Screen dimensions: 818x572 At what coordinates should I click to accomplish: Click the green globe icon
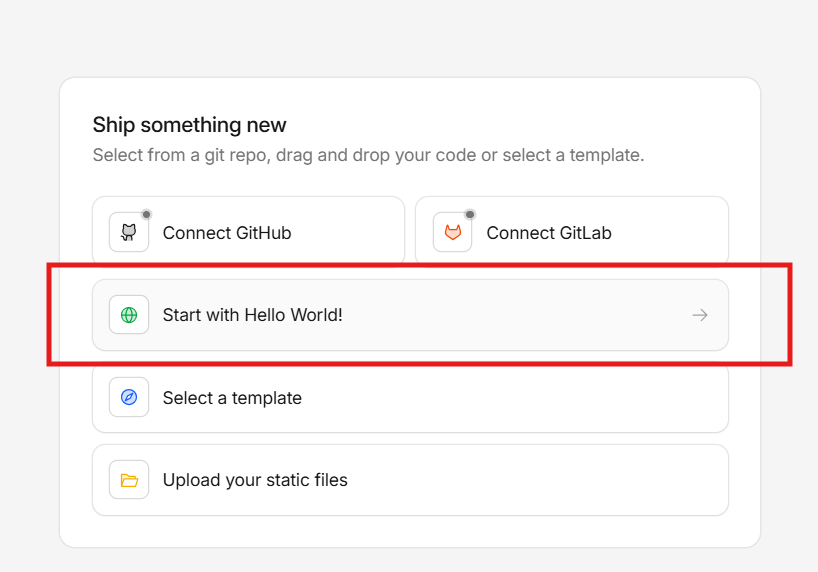(x=129, y=315)
